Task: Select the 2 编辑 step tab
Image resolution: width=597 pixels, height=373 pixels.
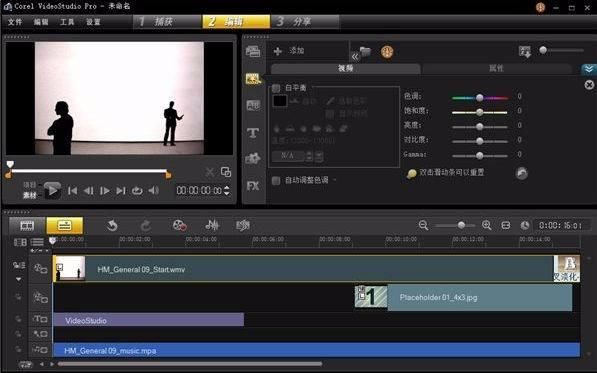Action: (236, 22)
